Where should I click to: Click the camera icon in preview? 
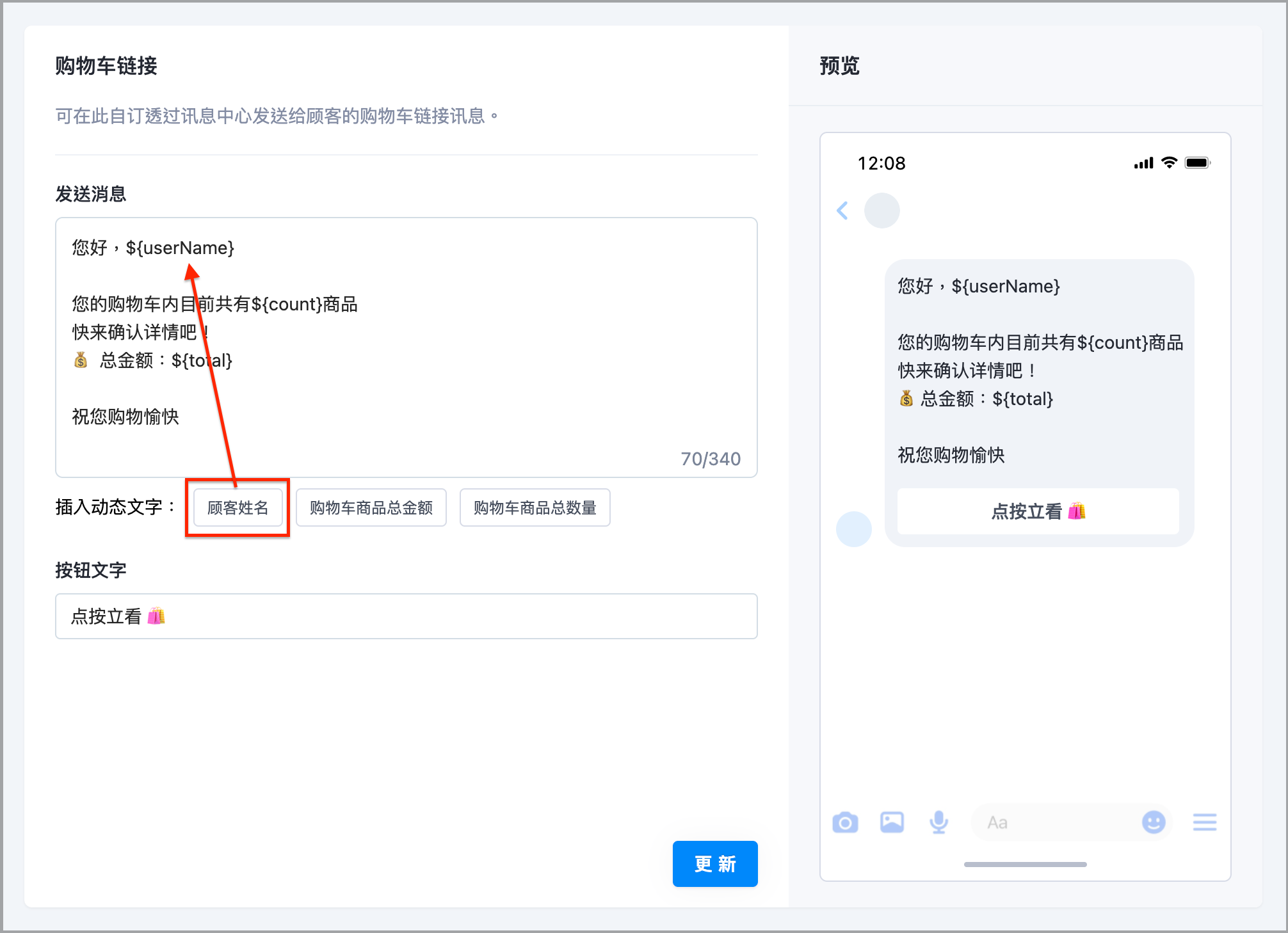[x=845, y=822]
